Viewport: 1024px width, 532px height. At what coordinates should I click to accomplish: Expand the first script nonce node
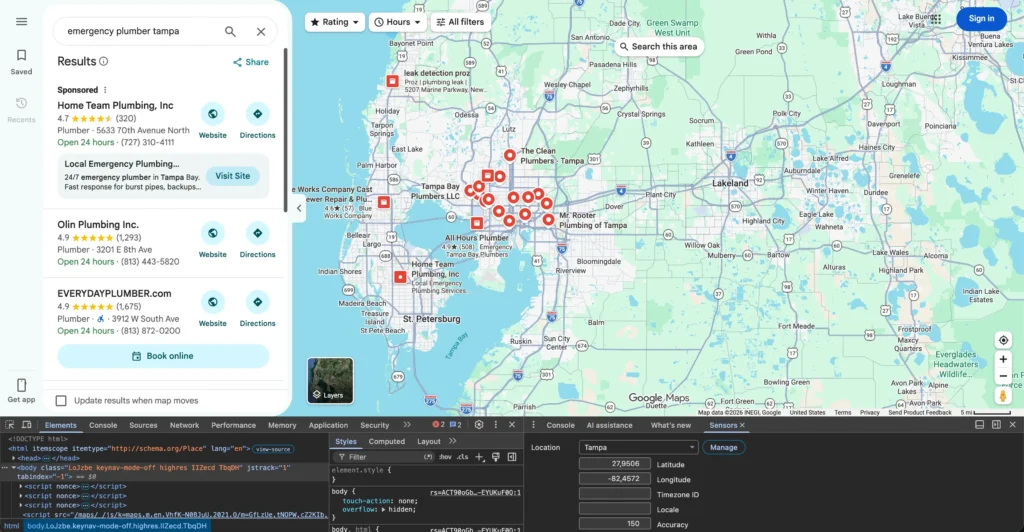pos(21,486)
